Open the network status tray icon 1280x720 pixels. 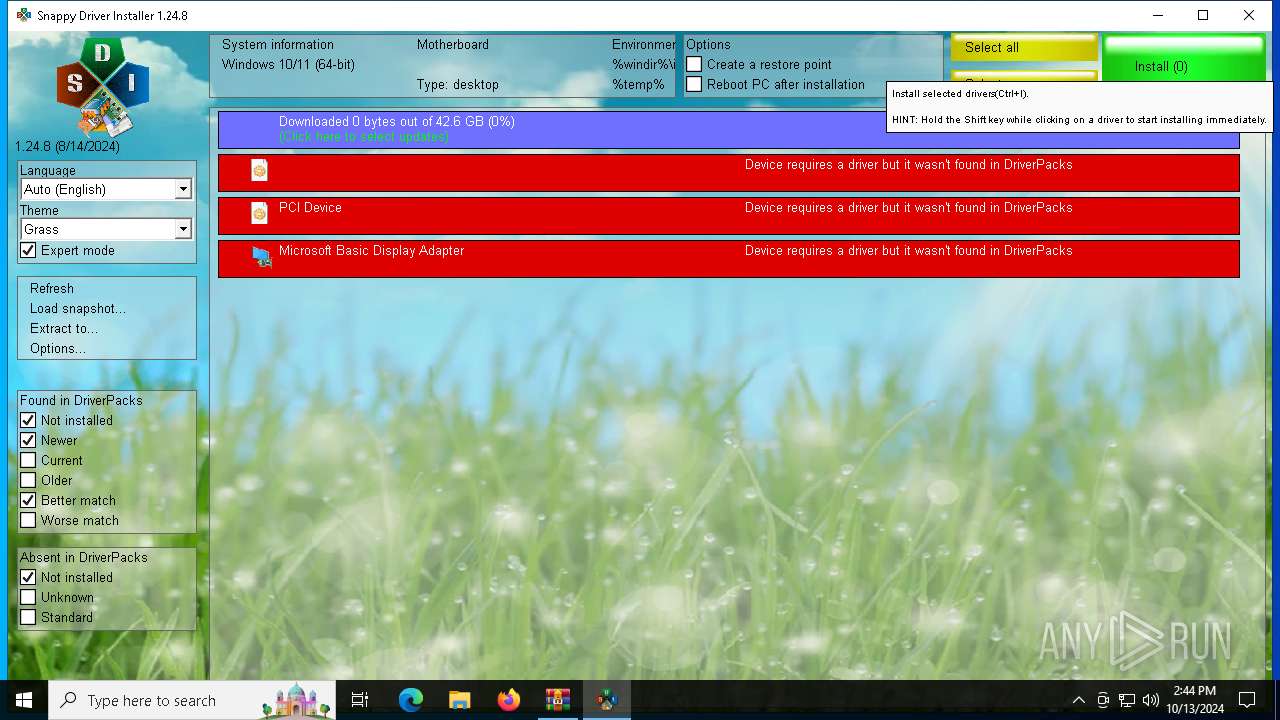(1127, 700)
